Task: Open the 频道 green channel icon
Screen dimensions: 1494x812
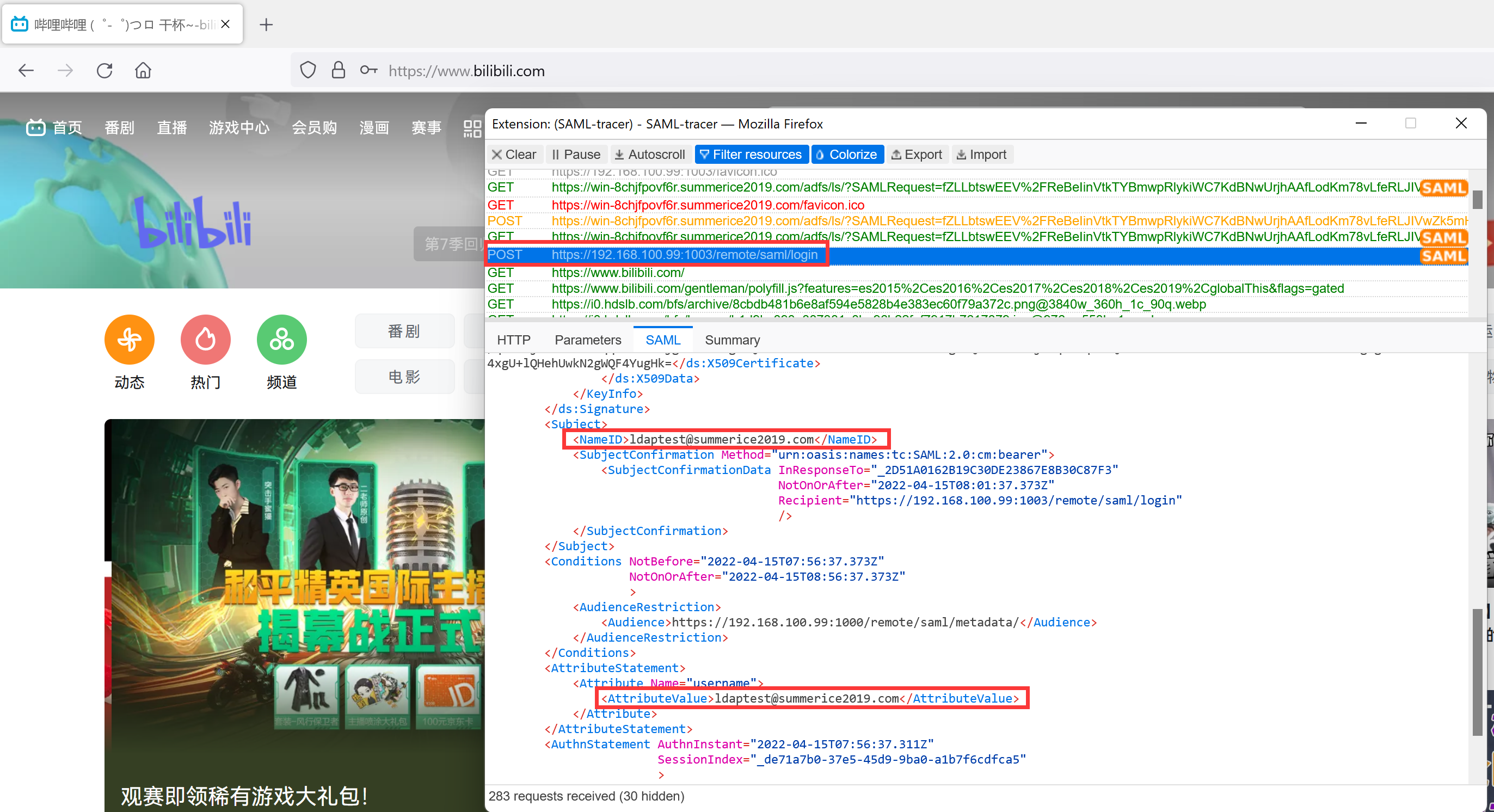Action: coord(282,339)
